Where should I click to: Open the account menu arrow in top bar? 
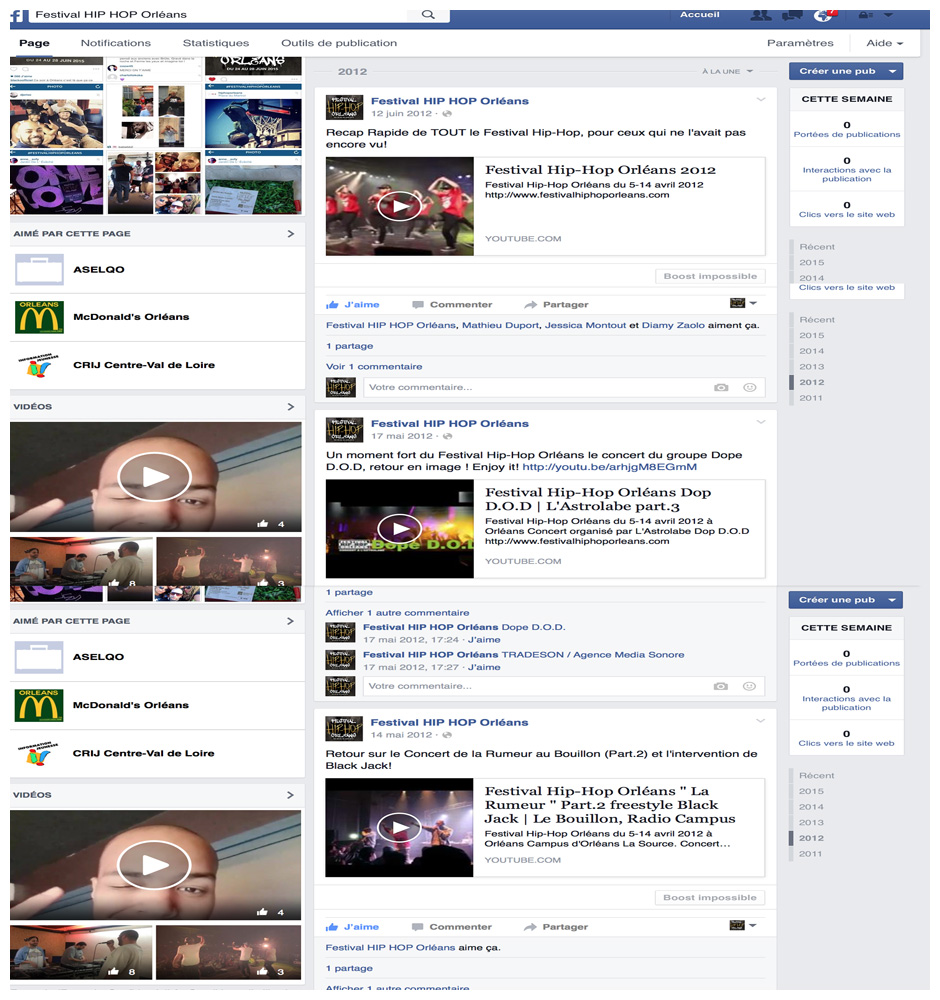(x=888, y=15)
